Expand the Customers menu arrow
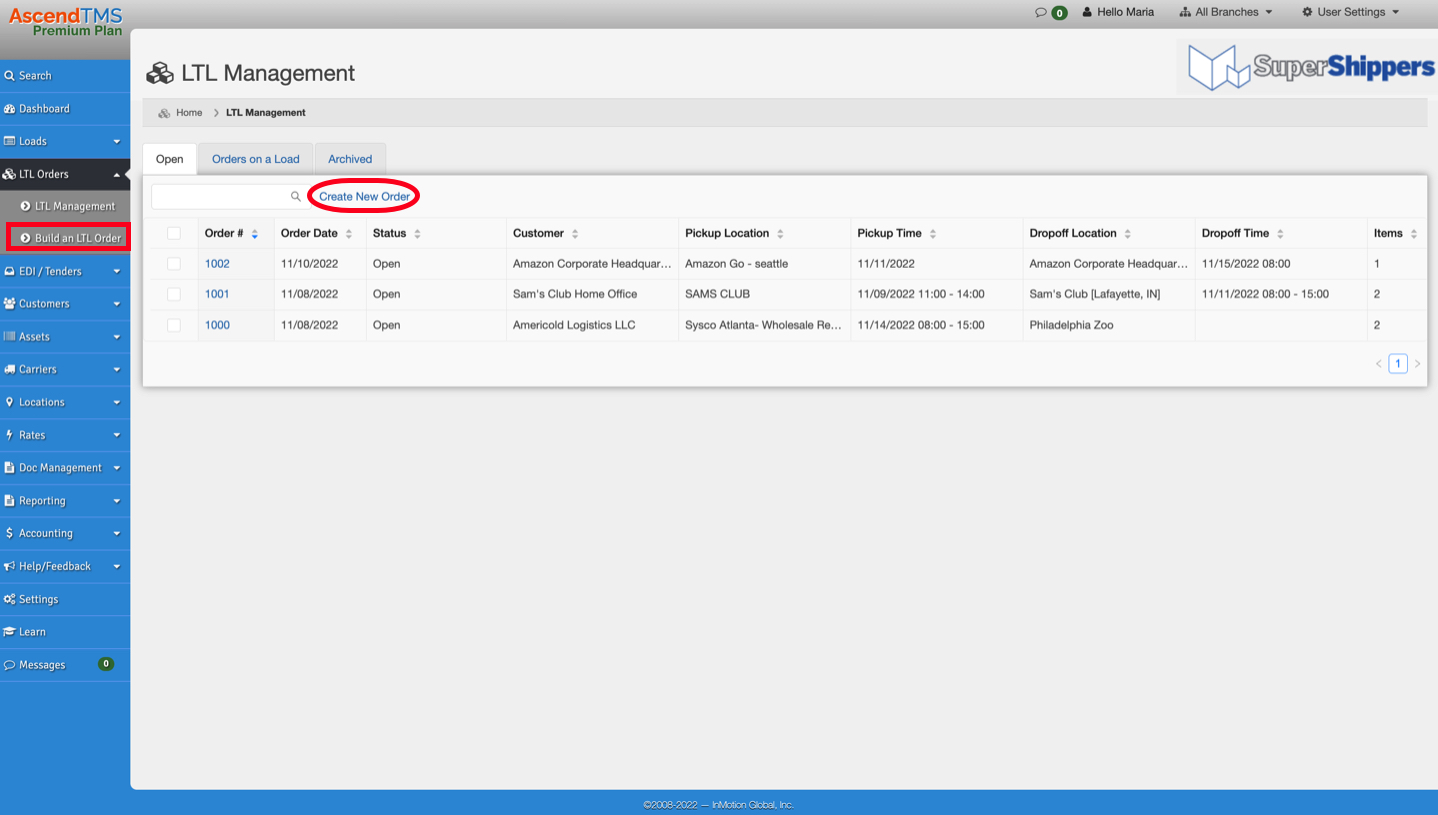Screen dimensions: 1438x815 [x=117, y=305]
